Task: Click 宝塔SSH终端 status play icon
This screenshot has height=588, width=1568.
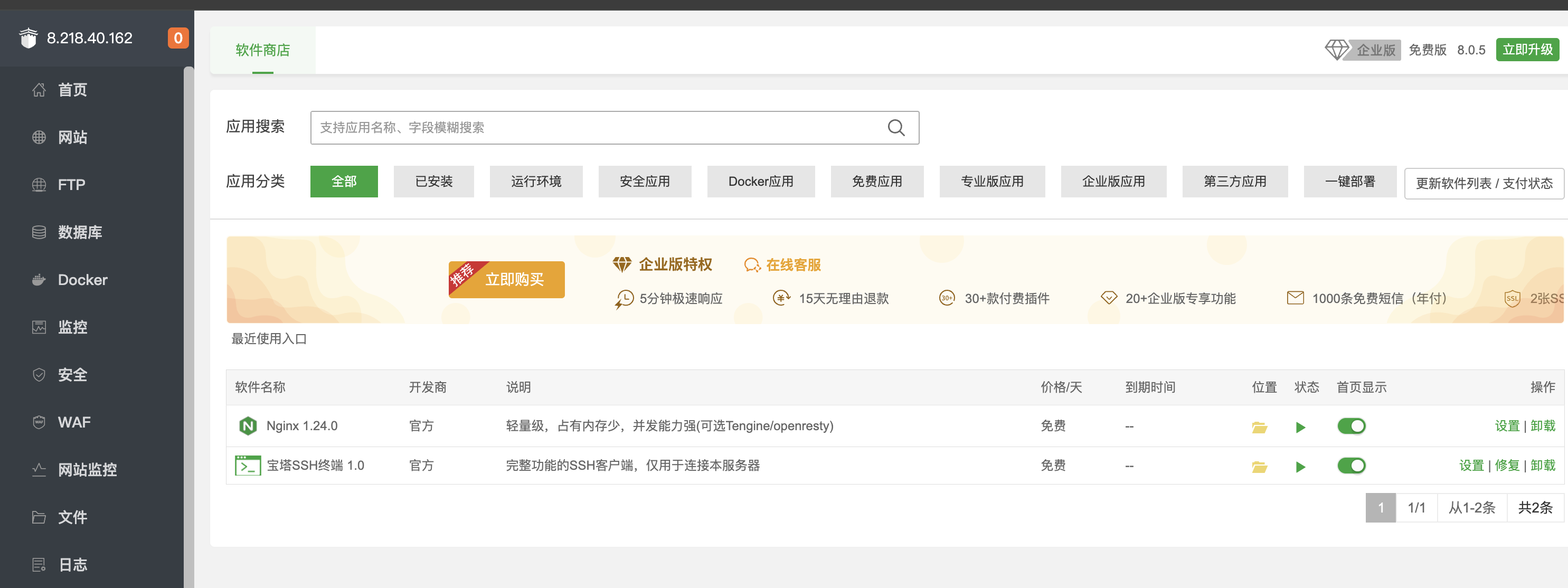Action: (x=1301, y=467)
